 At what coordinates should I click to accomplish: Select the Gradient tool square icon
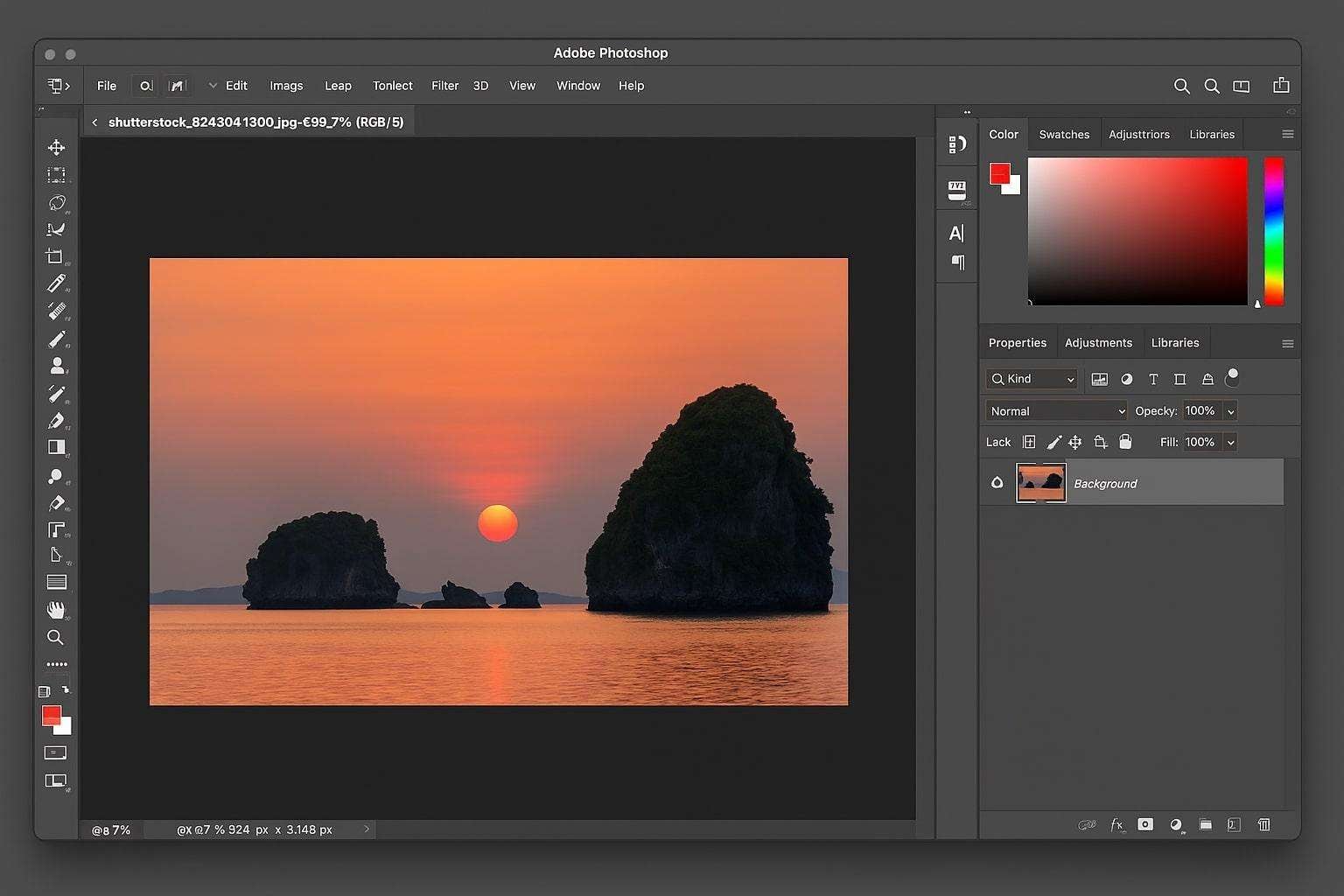56,447
